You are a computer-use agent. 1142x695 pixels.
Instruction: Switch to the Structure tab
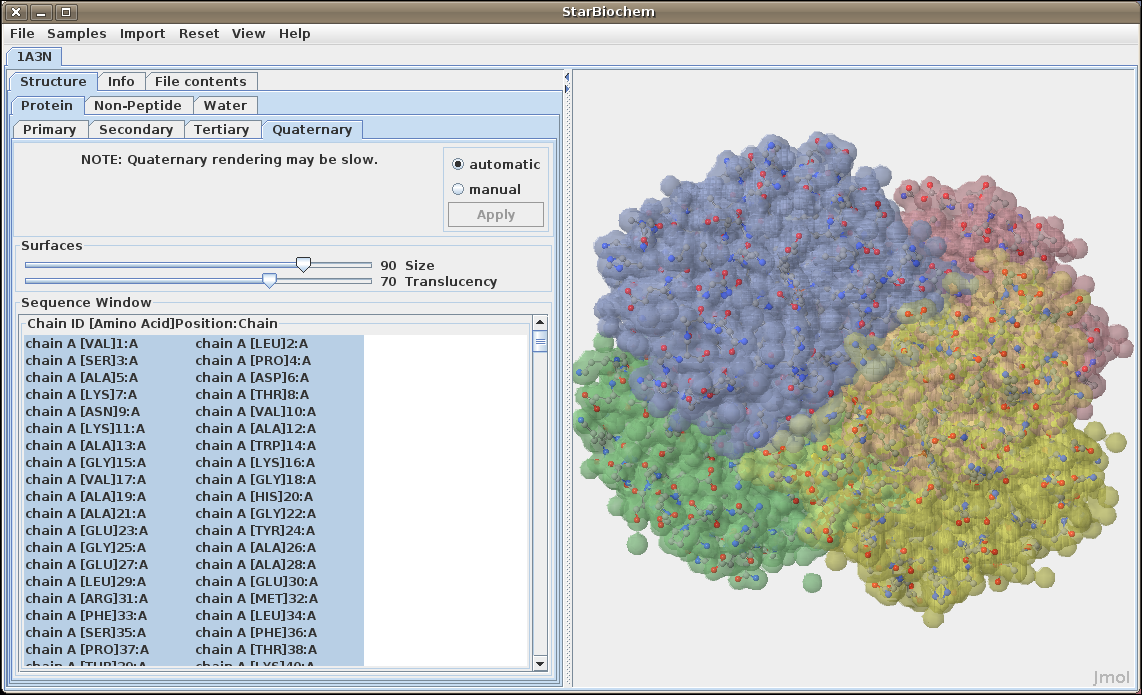click(x=53, y=82)
